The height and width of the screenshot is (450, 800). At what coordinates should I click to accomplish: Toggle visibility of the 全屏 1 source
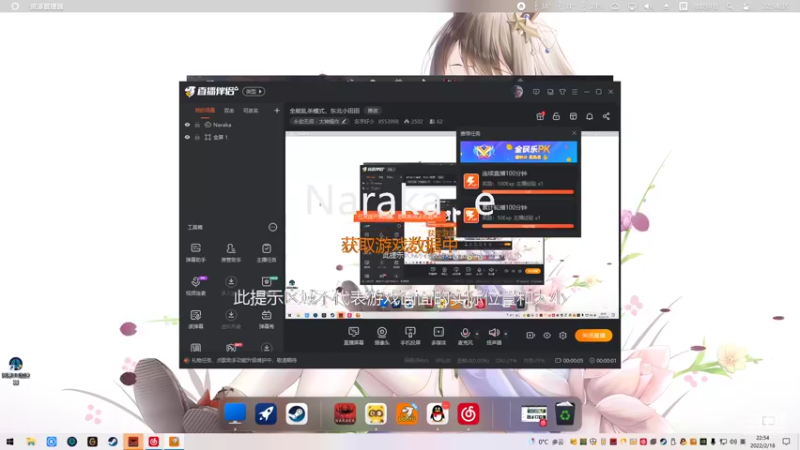[187, 137]
